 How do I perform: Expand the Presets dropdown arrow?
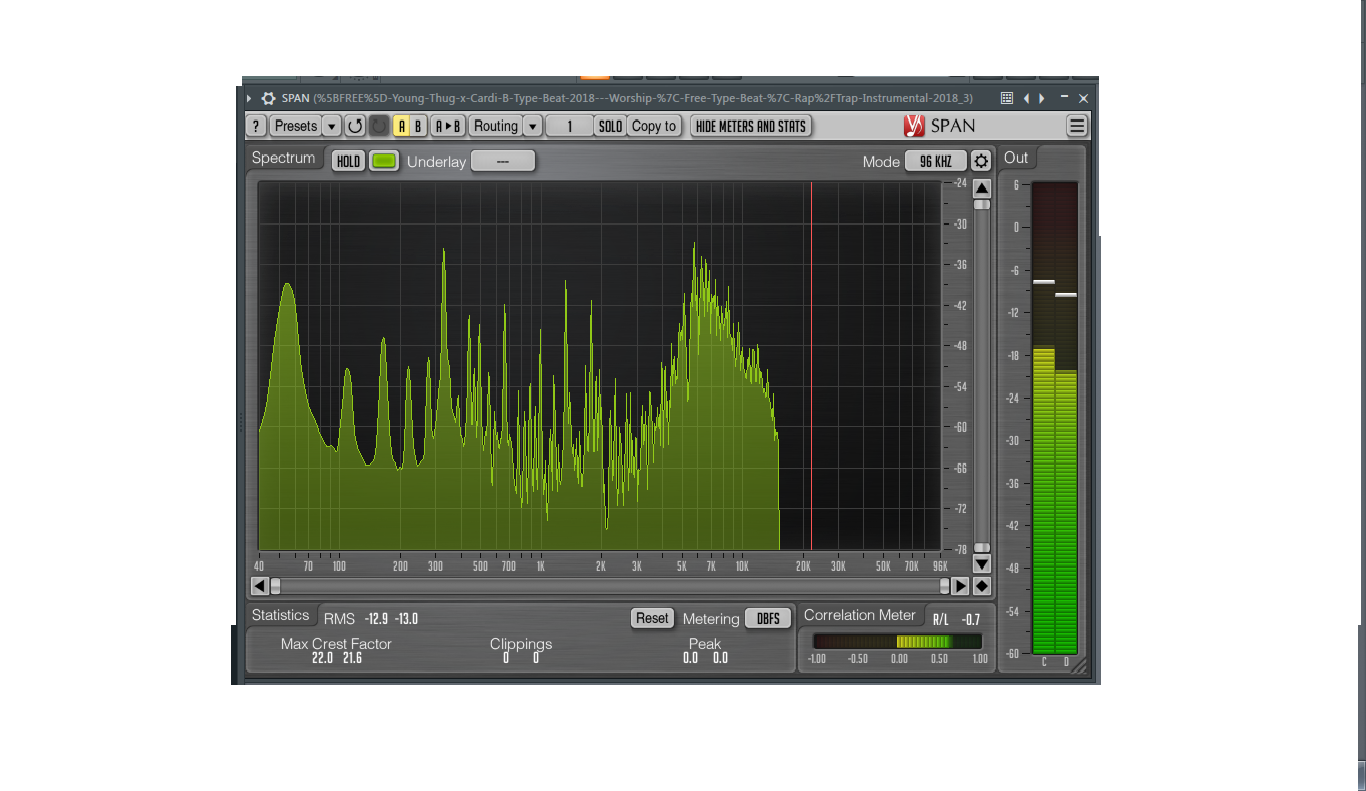pyautogui.click(x=332, y=126)
